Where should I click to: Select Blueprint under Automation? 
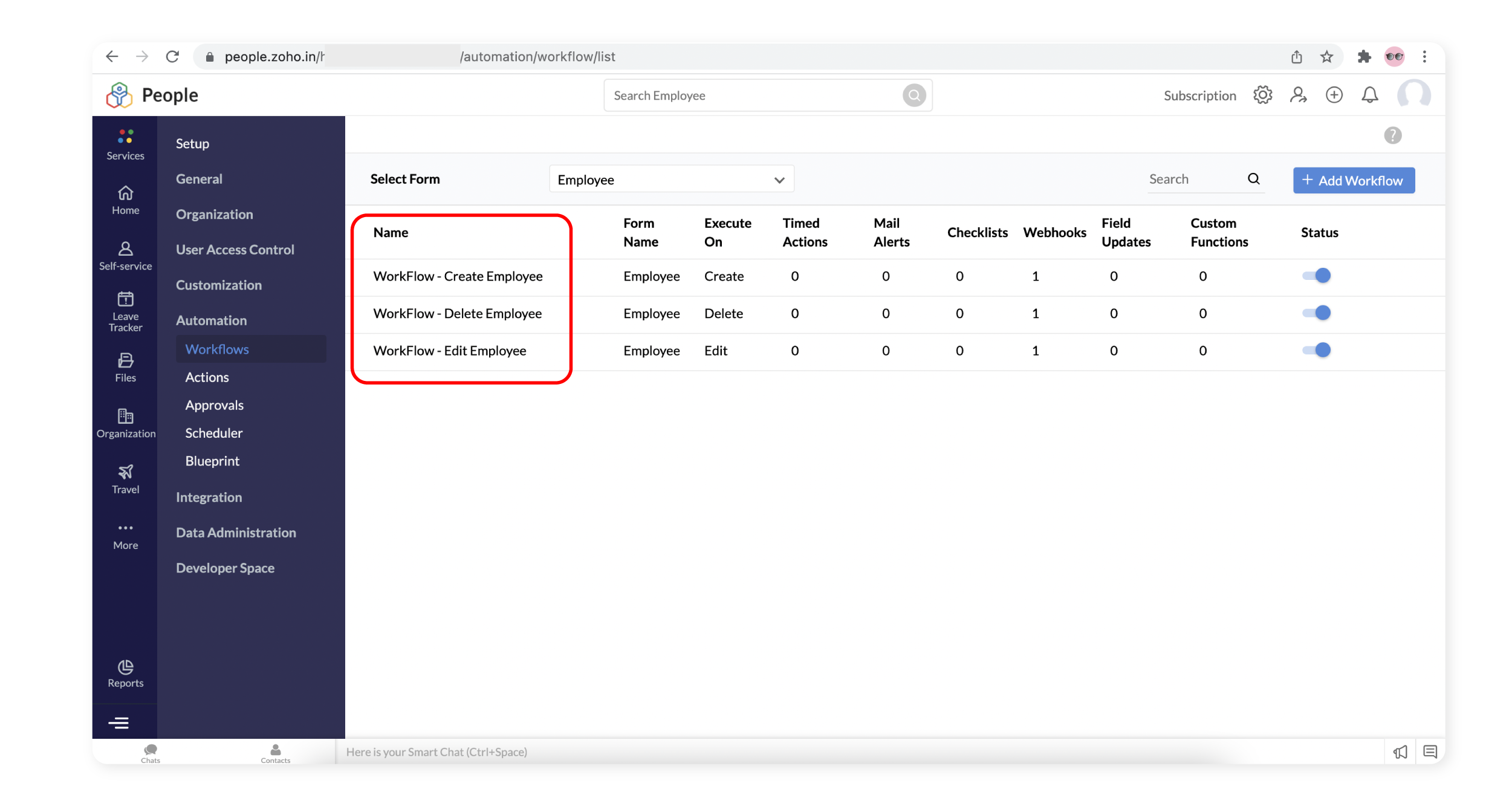212,461
